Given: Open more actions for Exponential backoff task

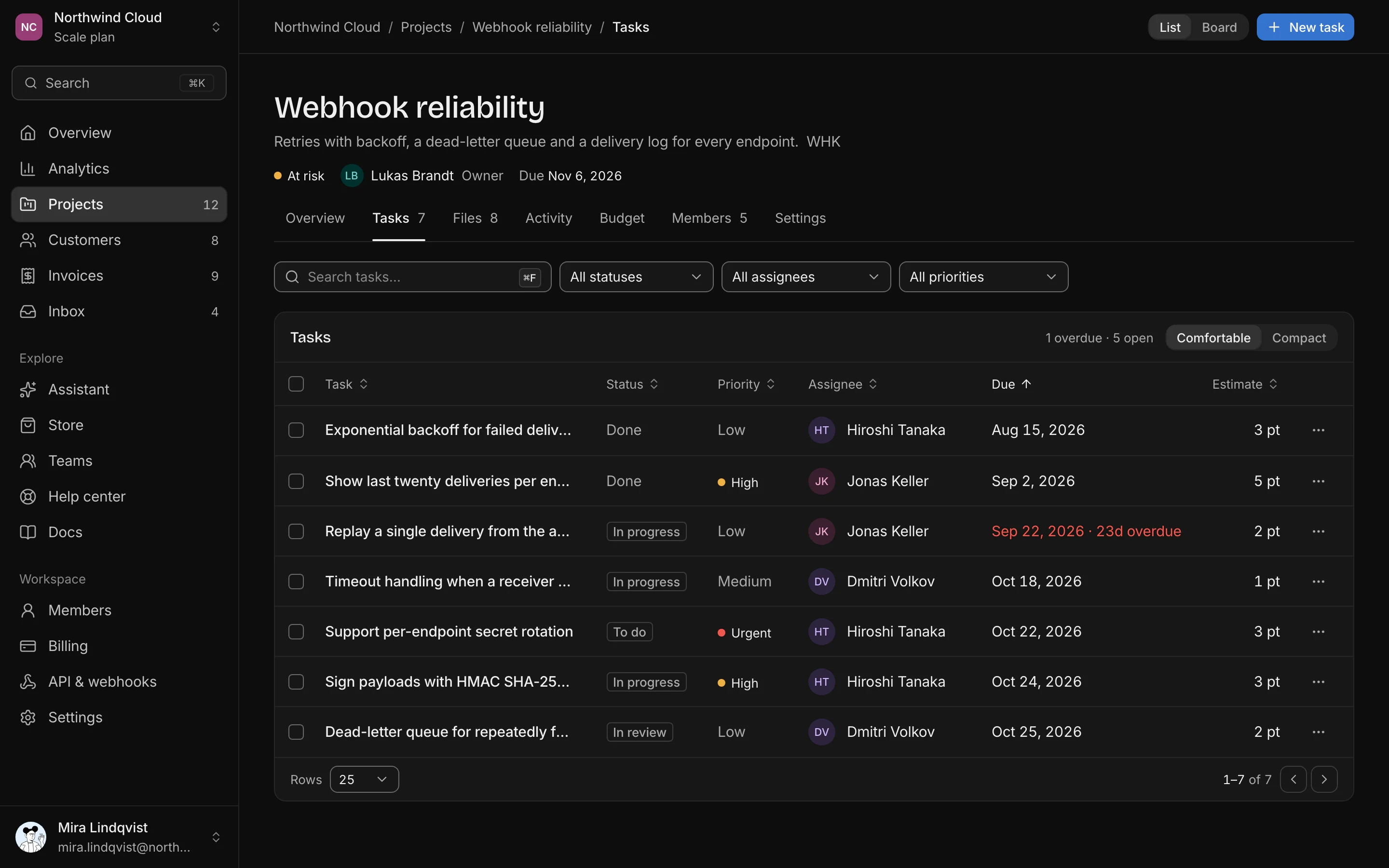Looking at the screenshot, I should 1319,430.
